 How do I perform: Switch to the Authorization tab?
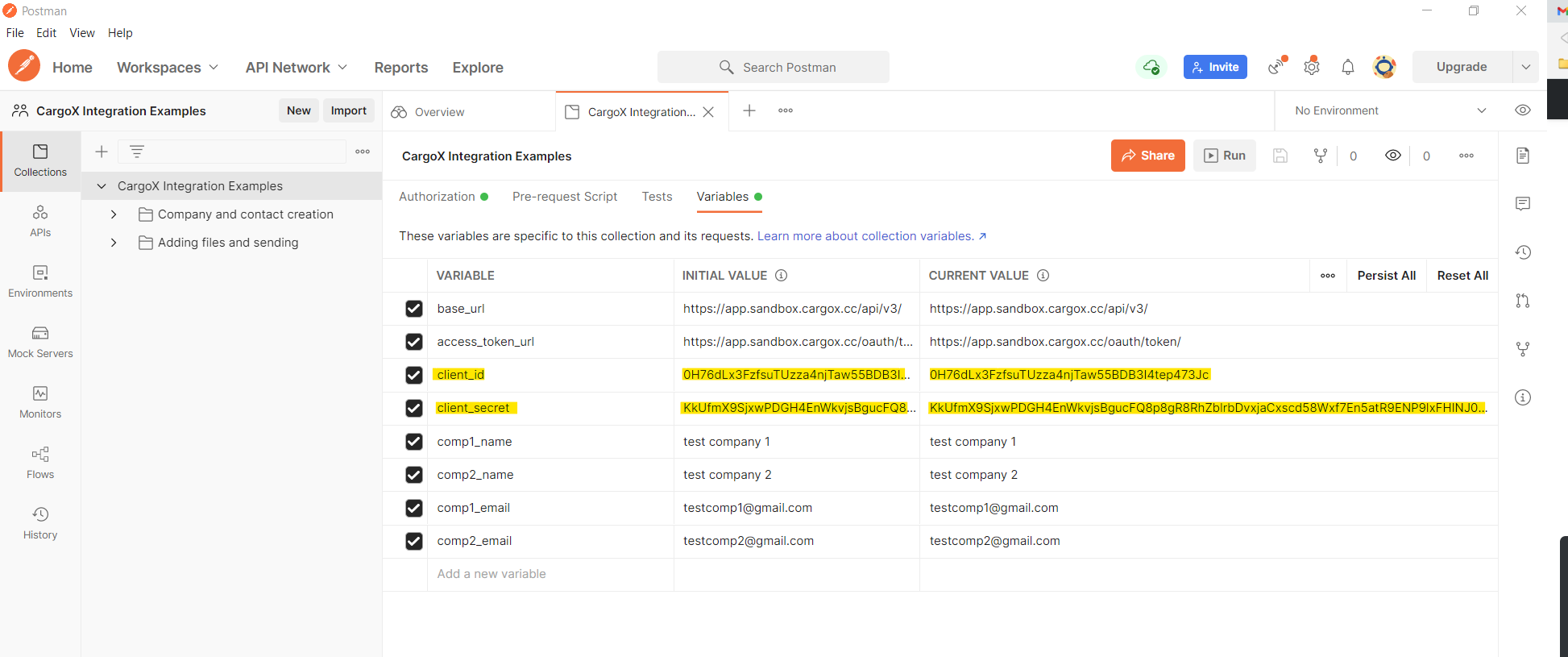coord(443,197)
